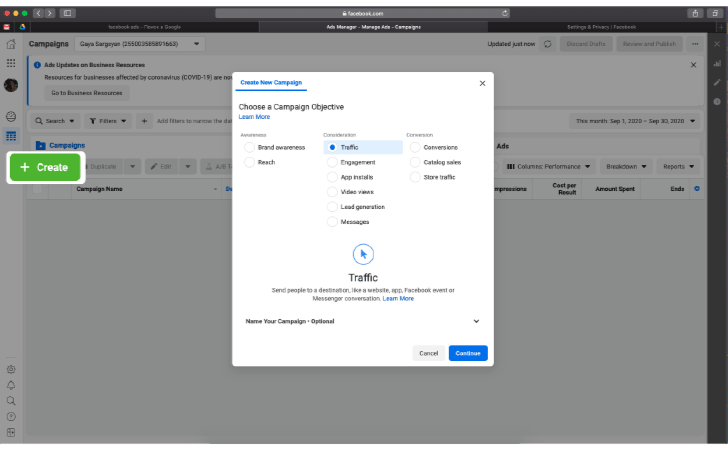Click the browser back arrow
728x450 pixels.
(x=39, y=13)
